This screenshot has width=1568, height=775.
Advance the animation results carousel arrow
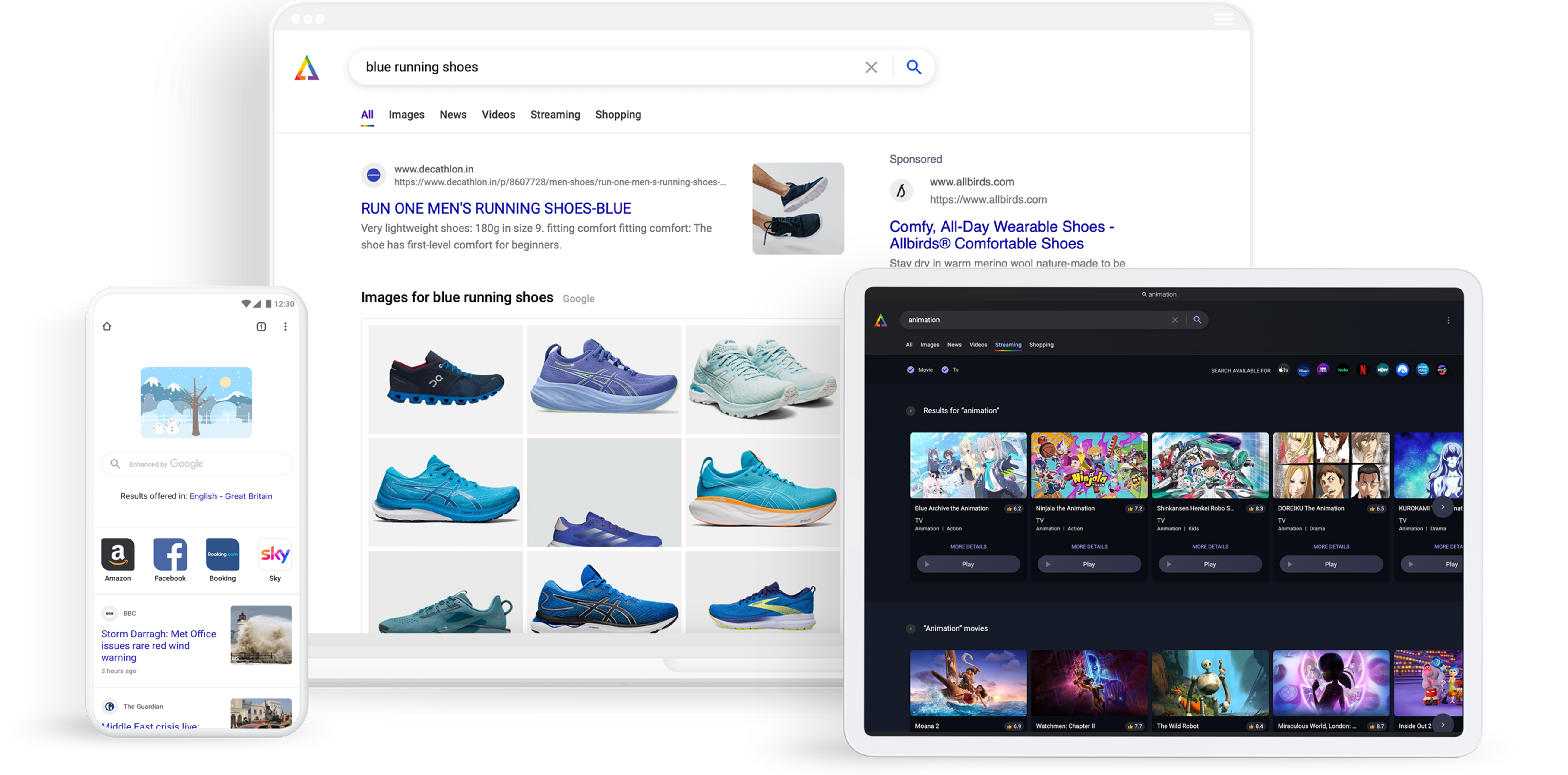(1443, 507)
